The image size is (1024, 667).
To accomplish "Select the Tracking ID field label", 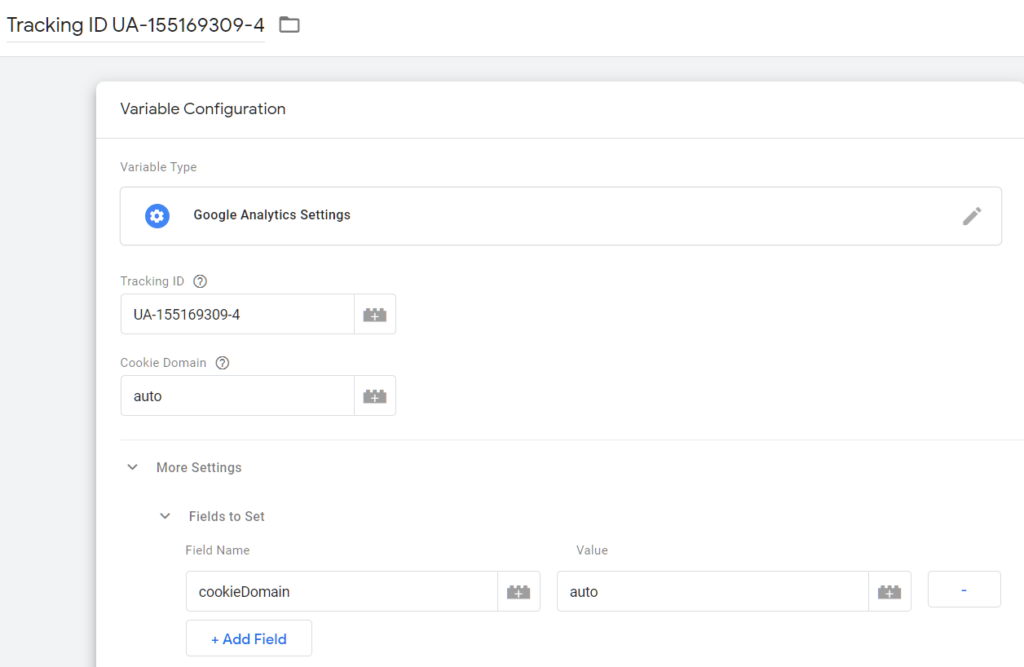I will coord(152,282).
